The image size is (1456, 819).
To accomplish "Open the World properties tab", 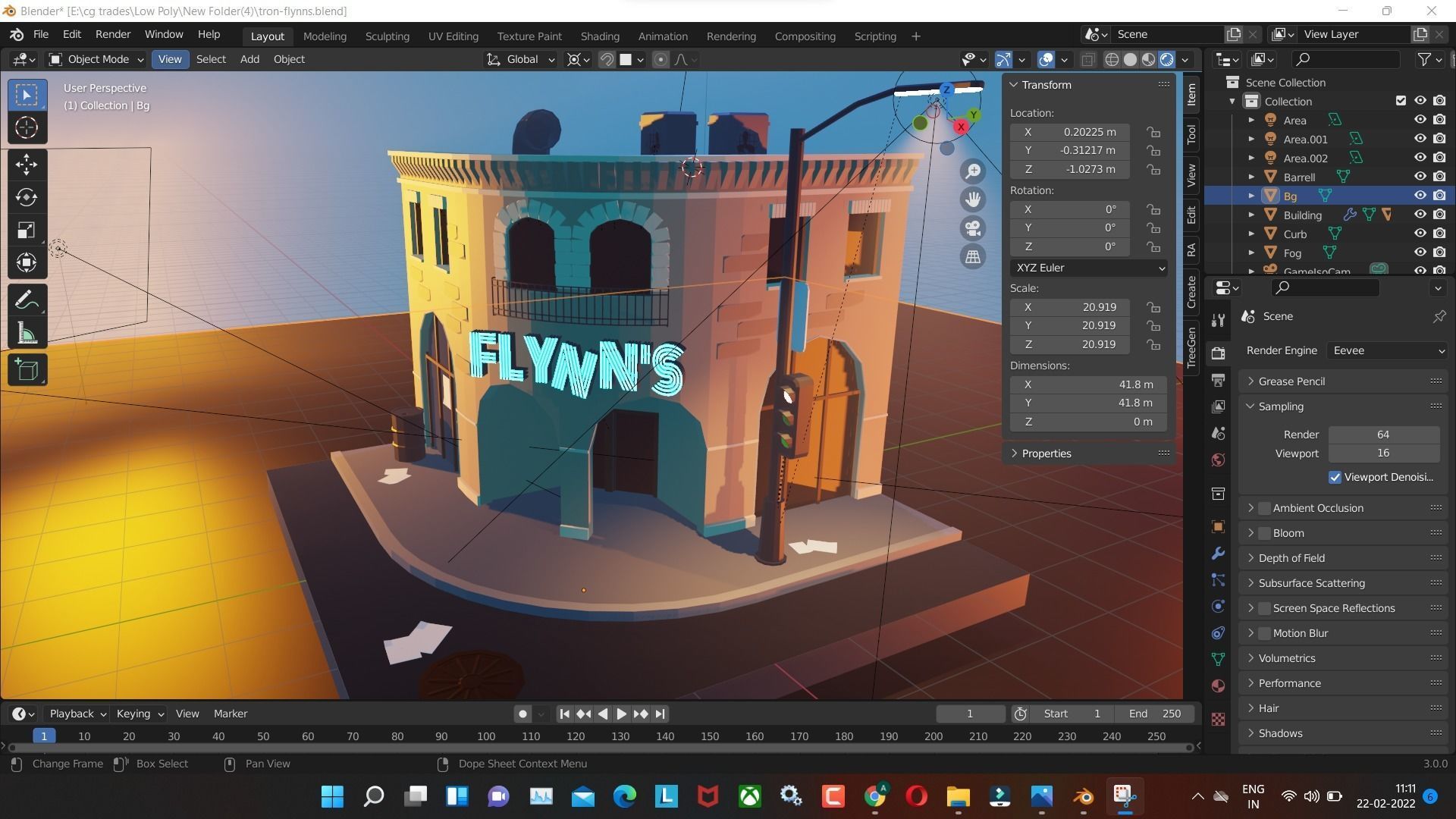I will (x=1218, y=460).
